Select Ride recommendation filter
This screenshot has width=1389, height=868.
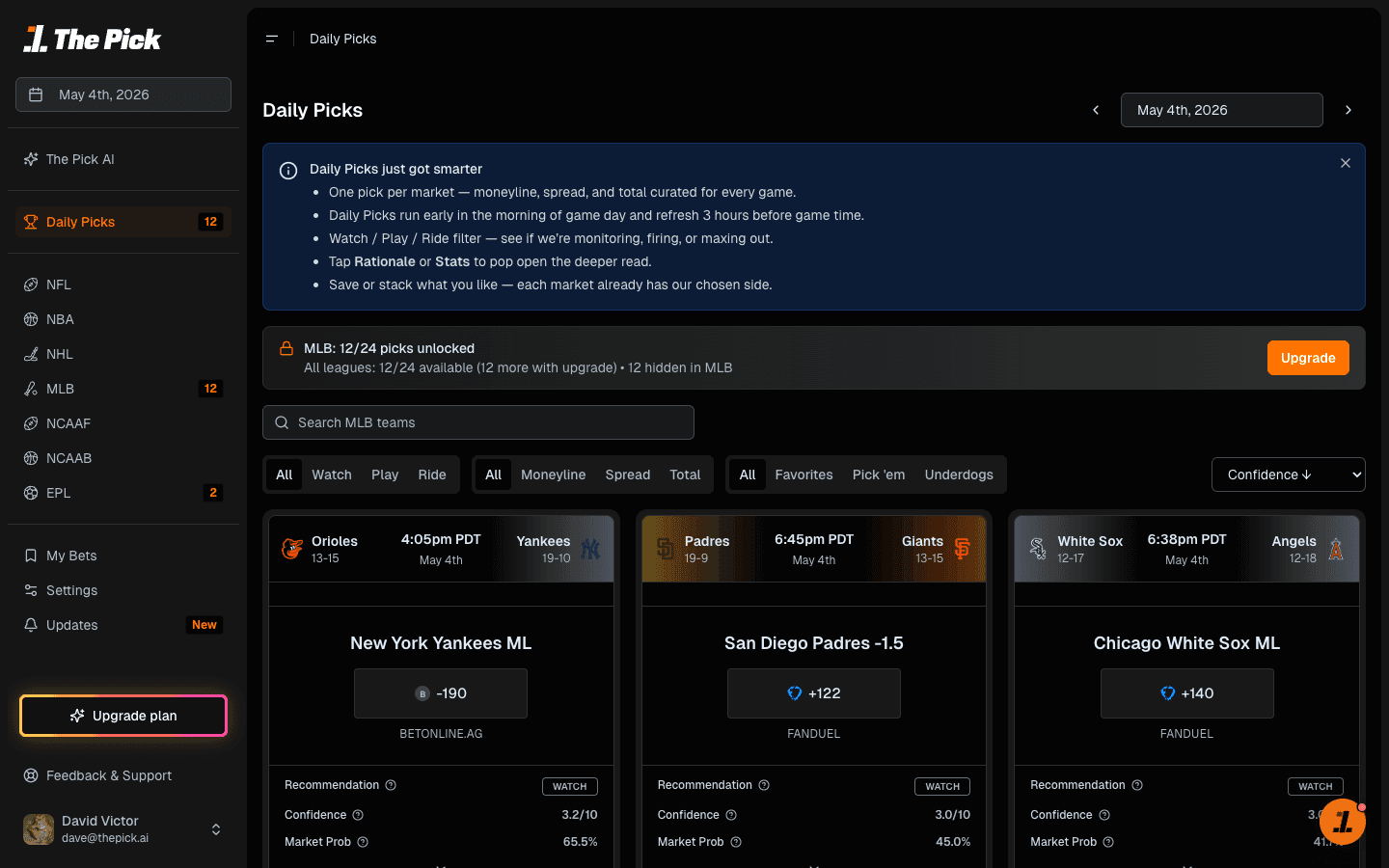pyautogui.click(x=432, y=475)
